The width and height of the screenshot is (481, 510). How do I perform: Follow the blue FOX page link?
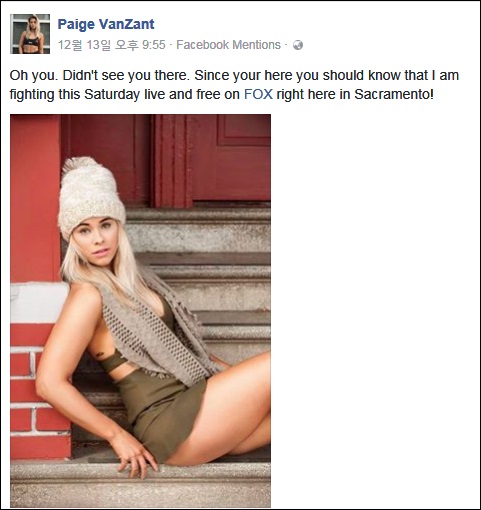pyautogui.click(x=258, y=94)
